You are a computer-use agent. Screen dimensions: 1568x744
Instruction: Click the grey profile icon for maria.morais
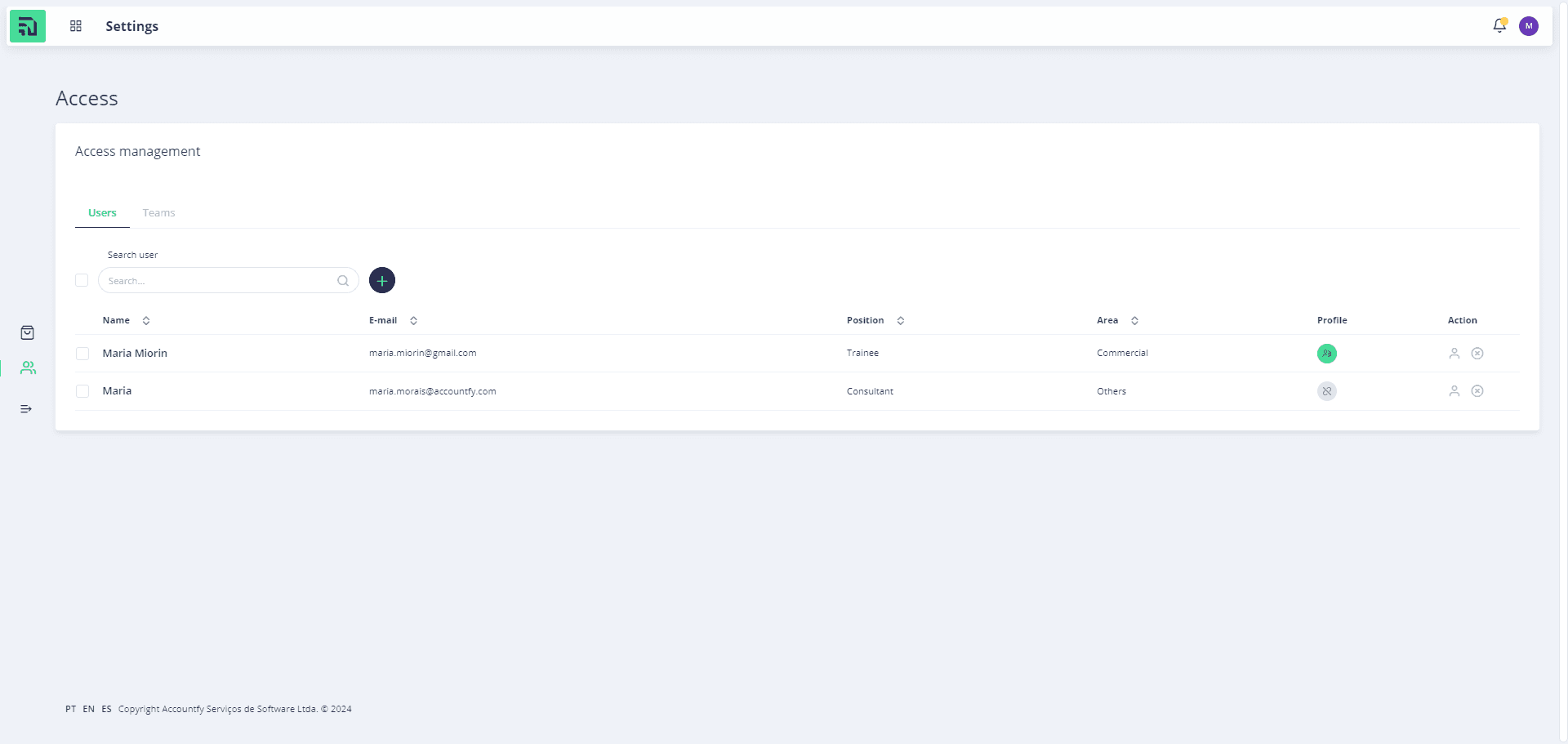coord(1327,391)
